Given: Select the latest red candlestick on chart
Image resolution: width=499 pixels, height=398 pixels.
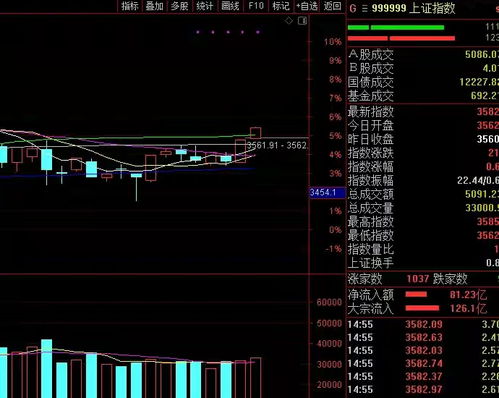Looking at the screenshot, I should (256, 133).
